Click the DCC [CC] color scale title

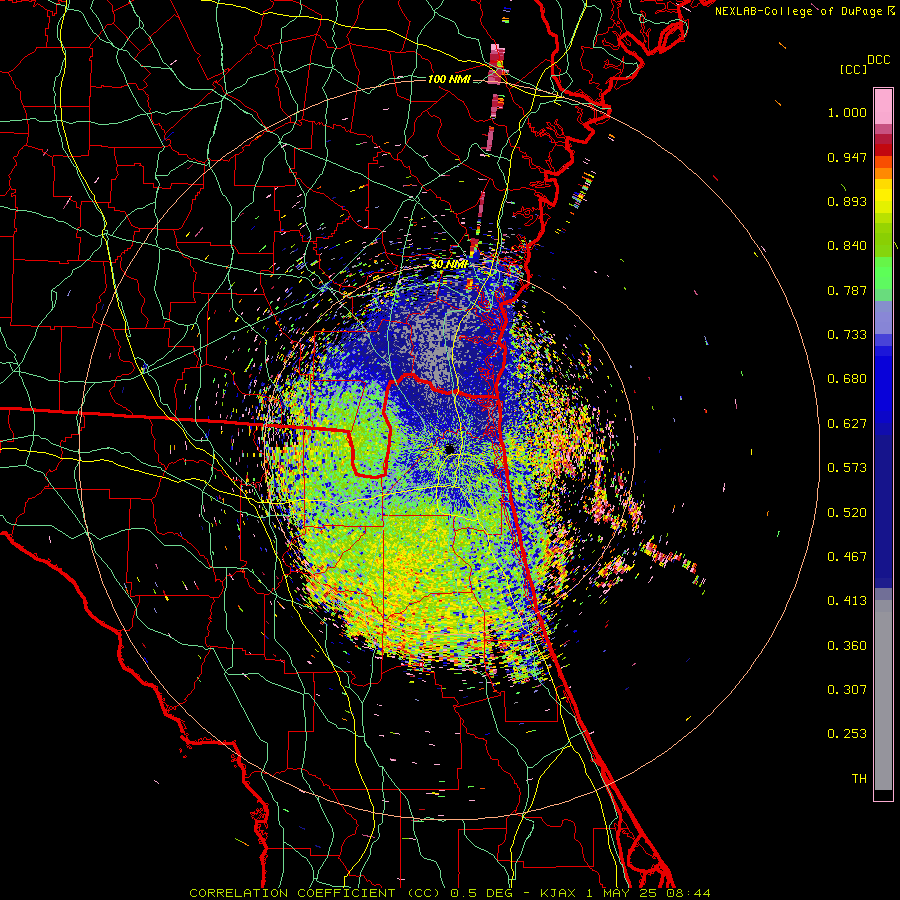pyautogui.click(x=864, y=64)
